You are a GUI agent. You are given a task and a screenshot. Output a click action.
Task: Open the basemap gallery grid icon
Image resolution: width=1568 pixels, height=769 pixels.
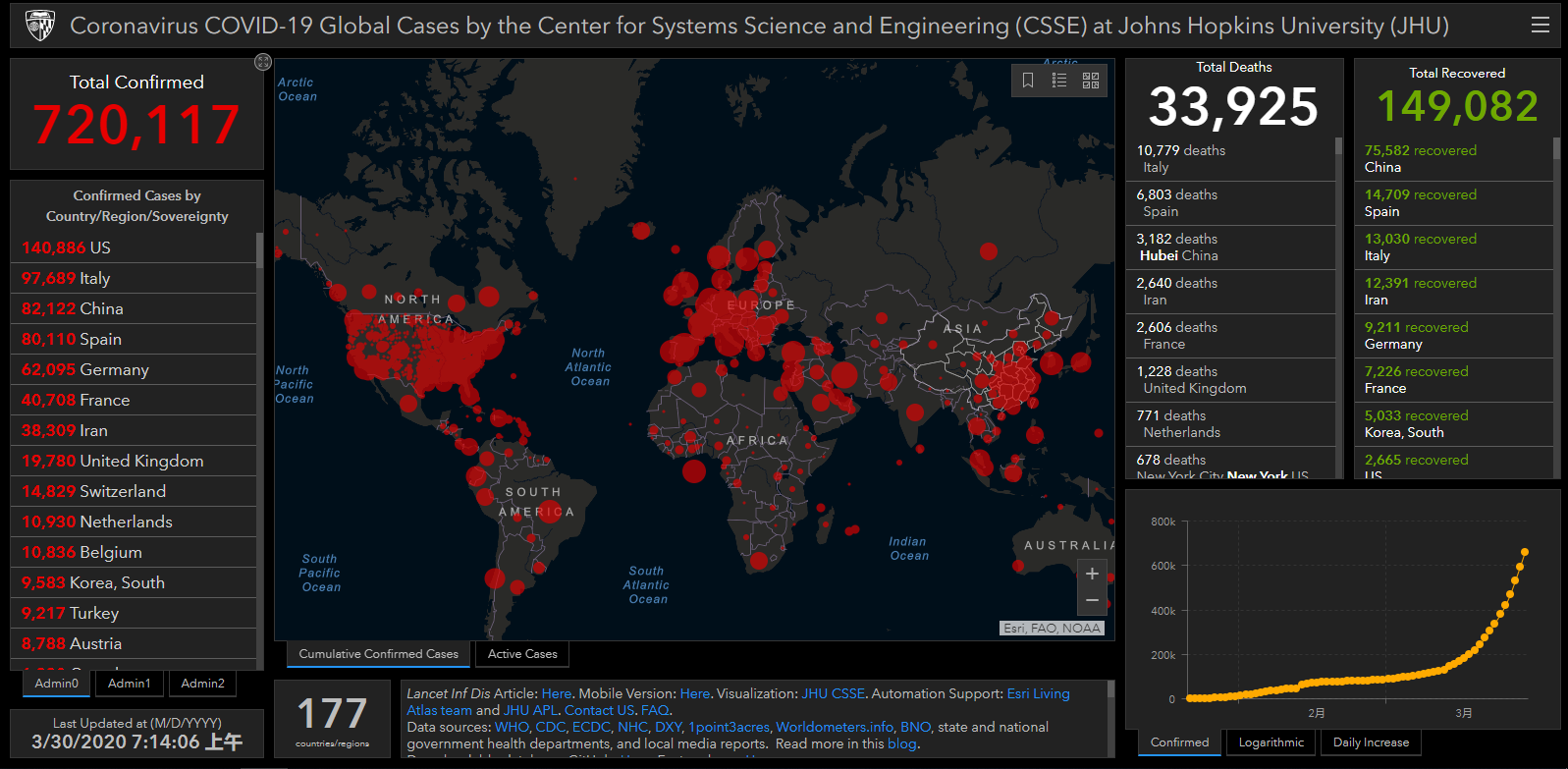1091,81
